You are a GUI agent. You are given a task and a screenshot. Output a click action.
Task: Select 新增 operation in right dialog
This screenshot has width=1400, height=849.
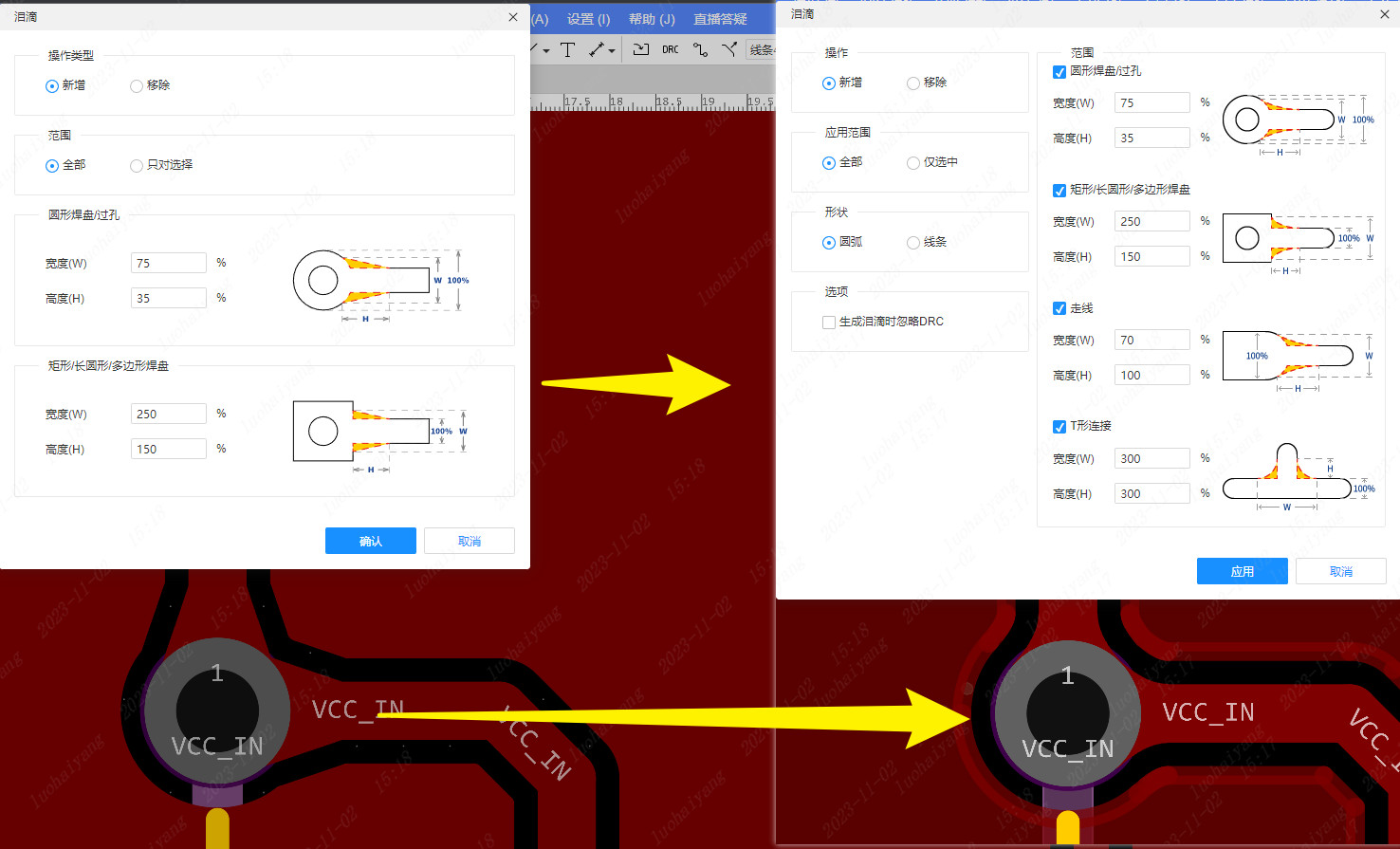(x=842, y=83)
